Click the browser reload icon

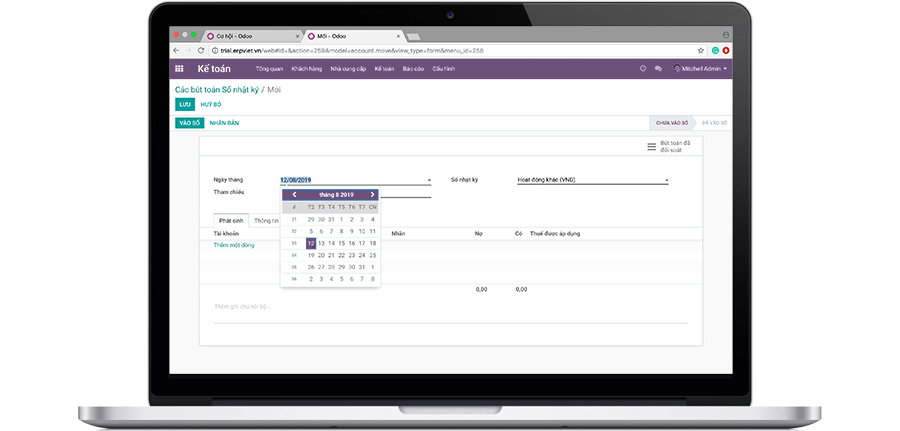click(x=201, y=50)
